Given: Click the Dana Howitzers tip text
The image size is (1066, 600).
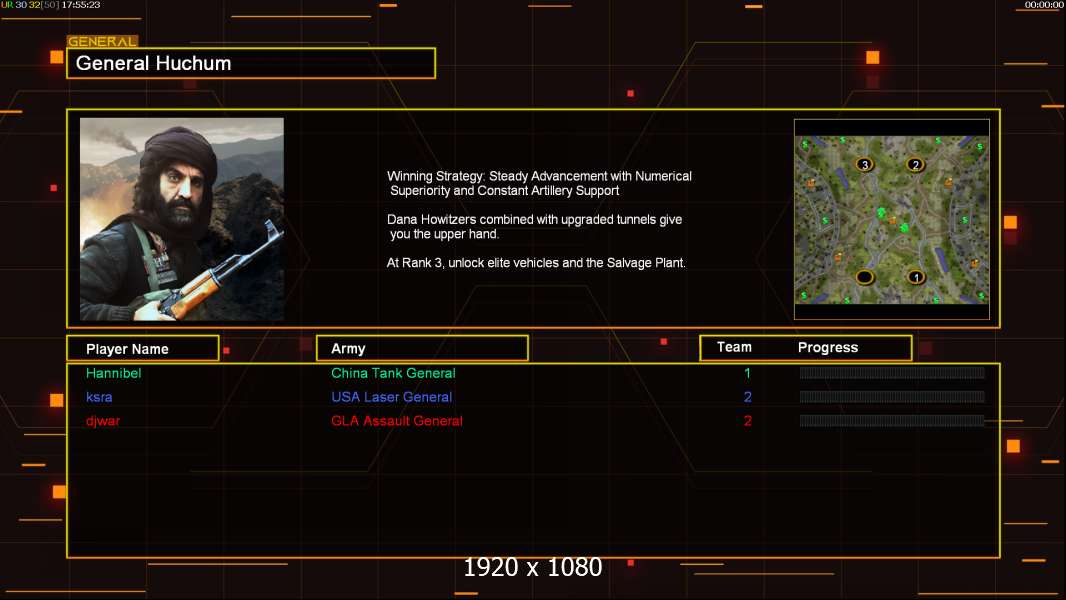Looking at the screenshot, I should click(534, 227).
